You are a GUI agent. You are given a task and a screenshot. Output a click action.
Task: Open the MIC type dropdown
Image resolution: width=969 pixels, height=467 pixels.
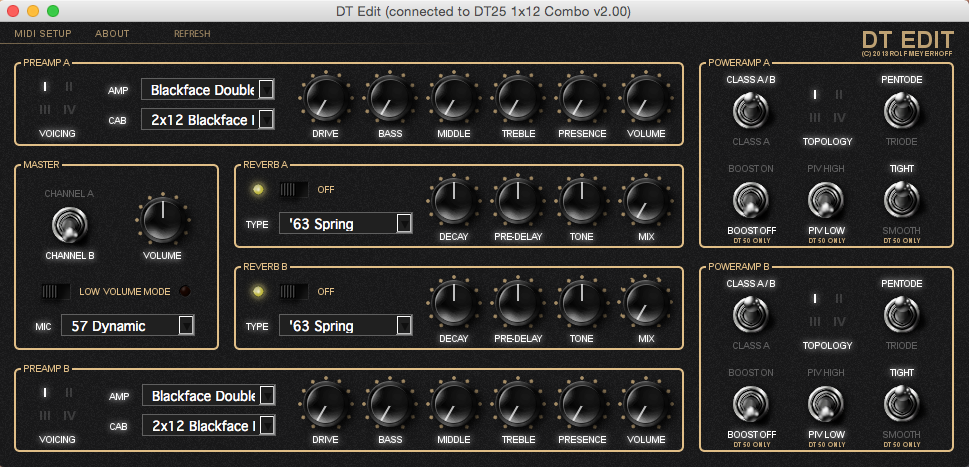click(x=127, y=325)
